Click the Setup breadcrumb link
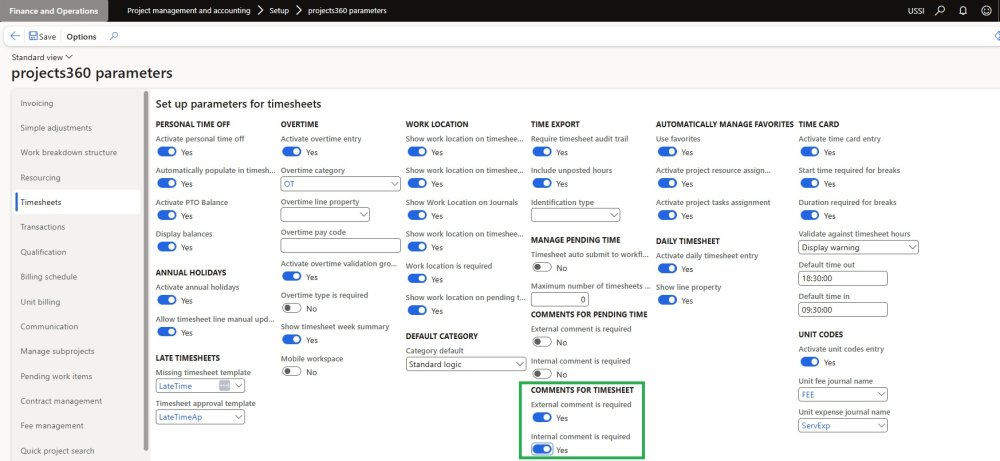 [280, 11]
